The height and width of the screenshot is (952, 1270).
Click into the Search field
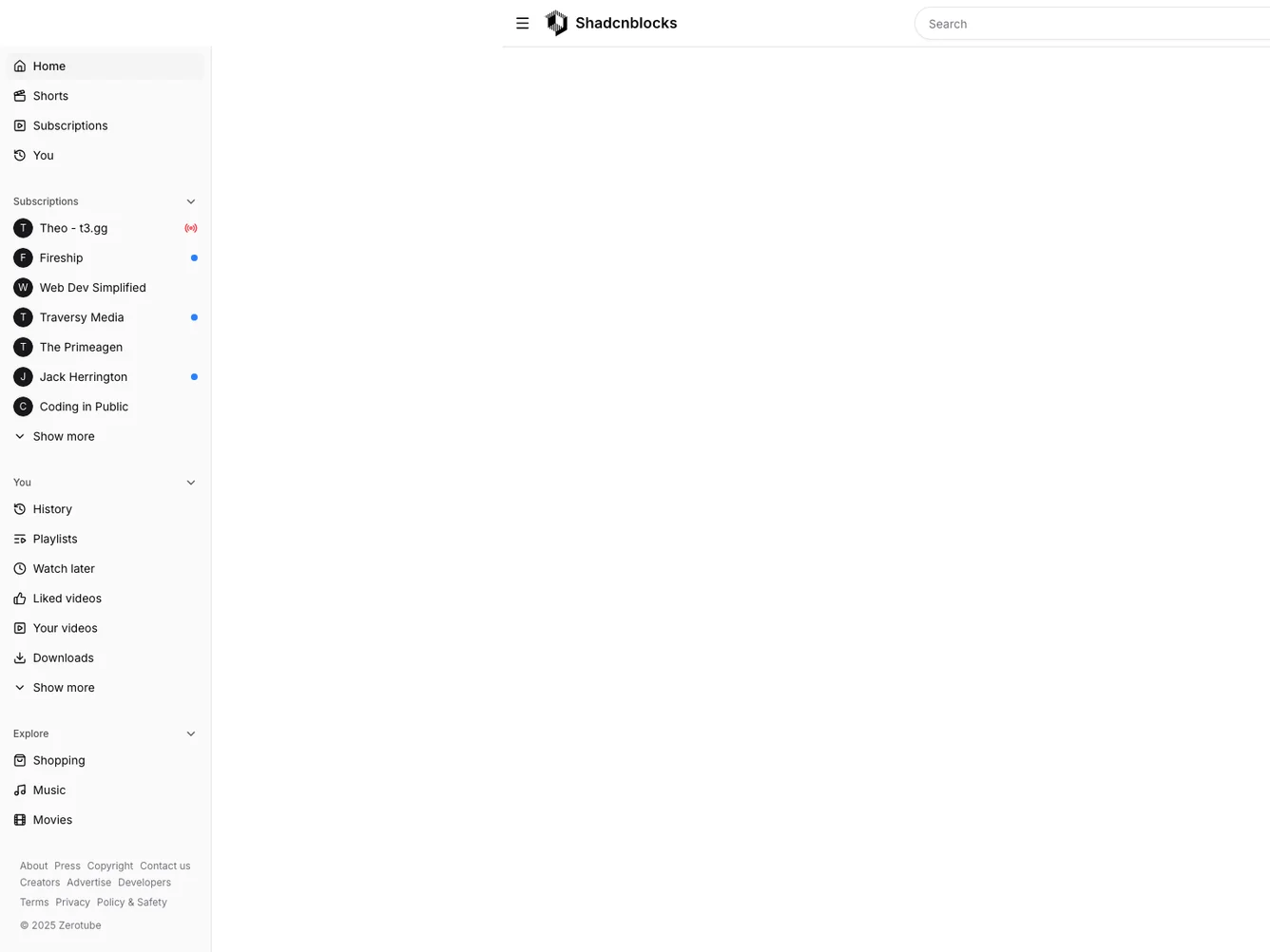pyautogui.click(x=1093, y=24)
